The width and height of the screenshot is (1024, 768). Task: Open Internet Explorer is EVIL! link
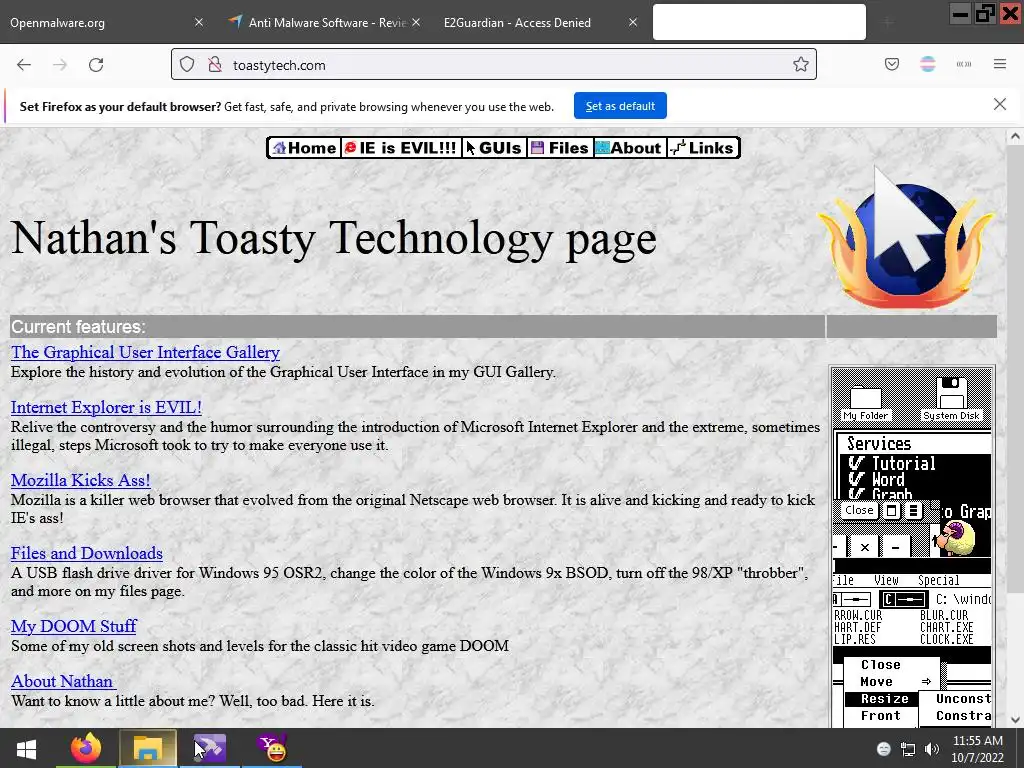pyautogui.click(x=106, y=408)
